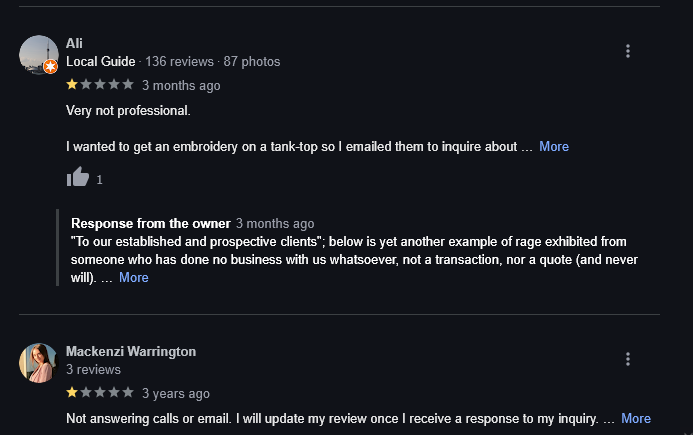Expand Mackenzi Warrington's review with More

(636, 418)
